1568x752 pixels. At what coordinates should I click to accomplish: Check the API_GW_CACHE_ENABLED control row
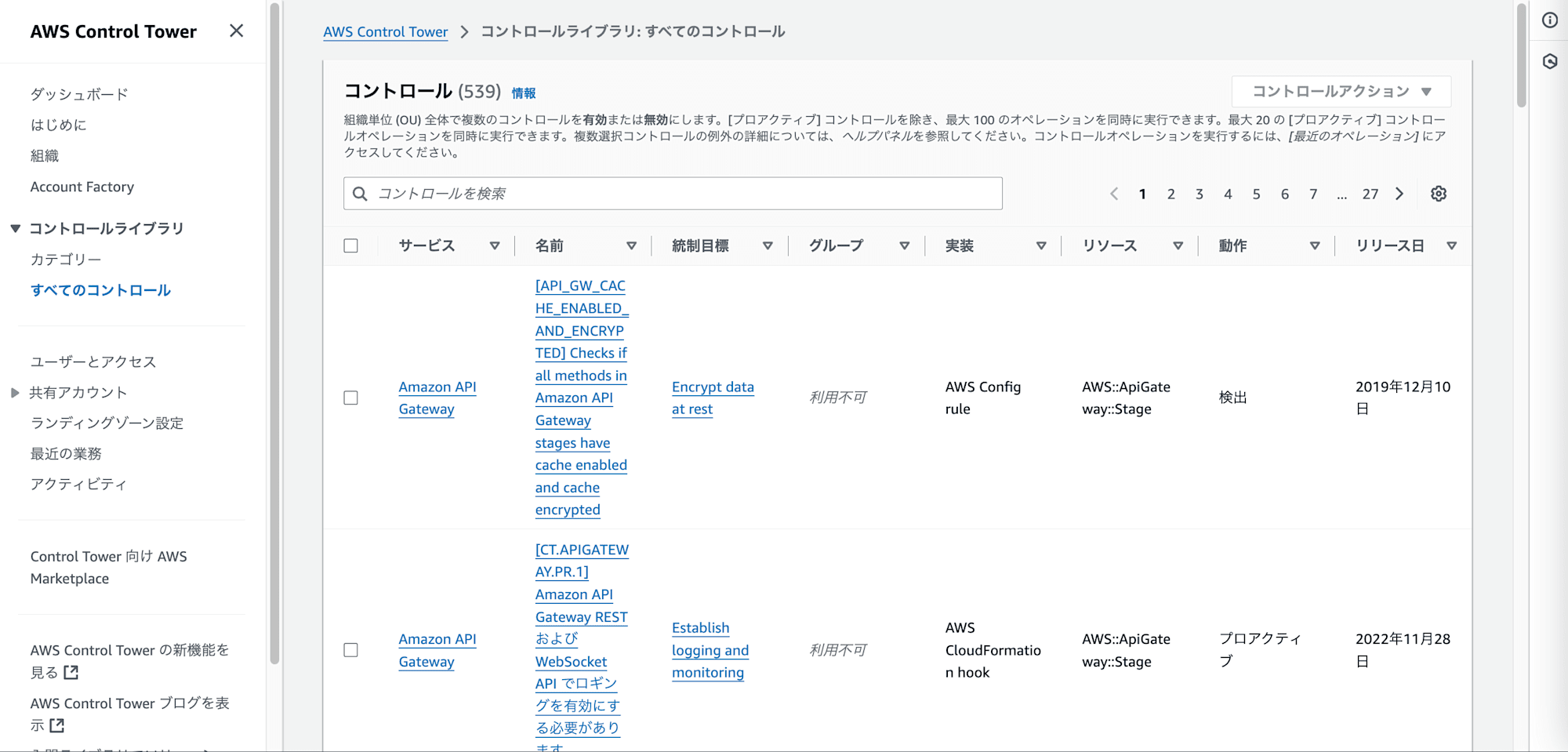tap(351, 398)
